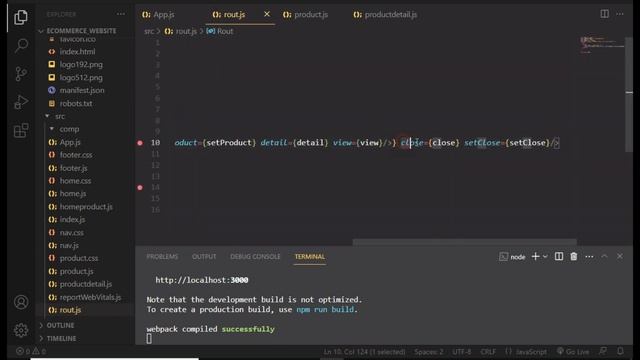This screenshot has height=360, width=640.
Task: Open home.js in the file tree
Action: (x=73, y=193)
